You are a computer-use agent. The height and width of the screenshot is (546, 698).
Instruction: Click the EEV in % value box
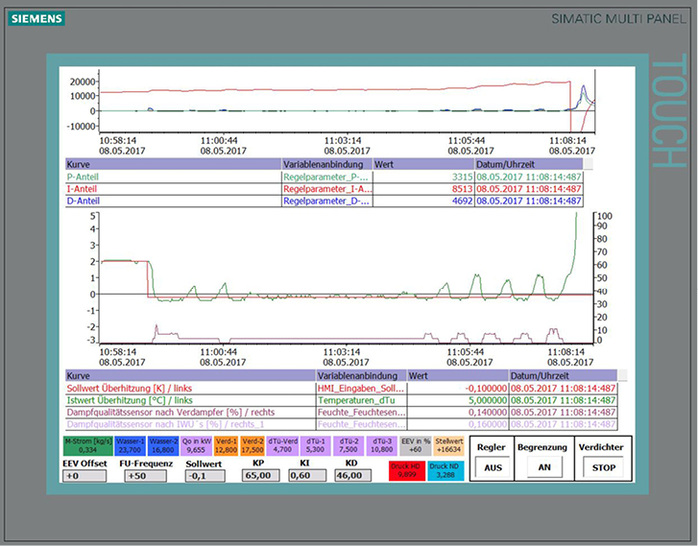(415, 445)
